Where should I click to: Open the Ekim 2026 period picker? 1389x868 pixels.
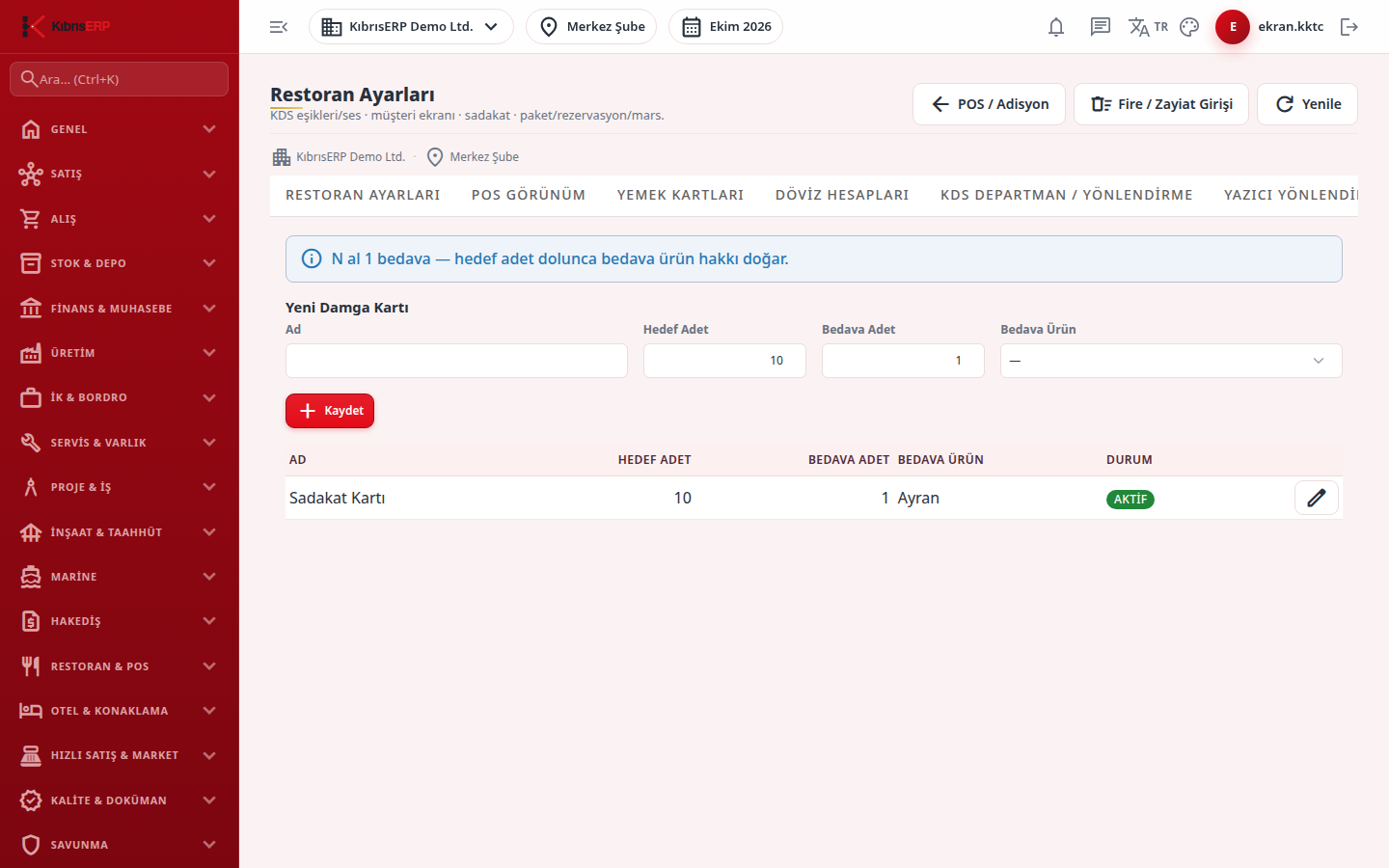coord(725,27)
